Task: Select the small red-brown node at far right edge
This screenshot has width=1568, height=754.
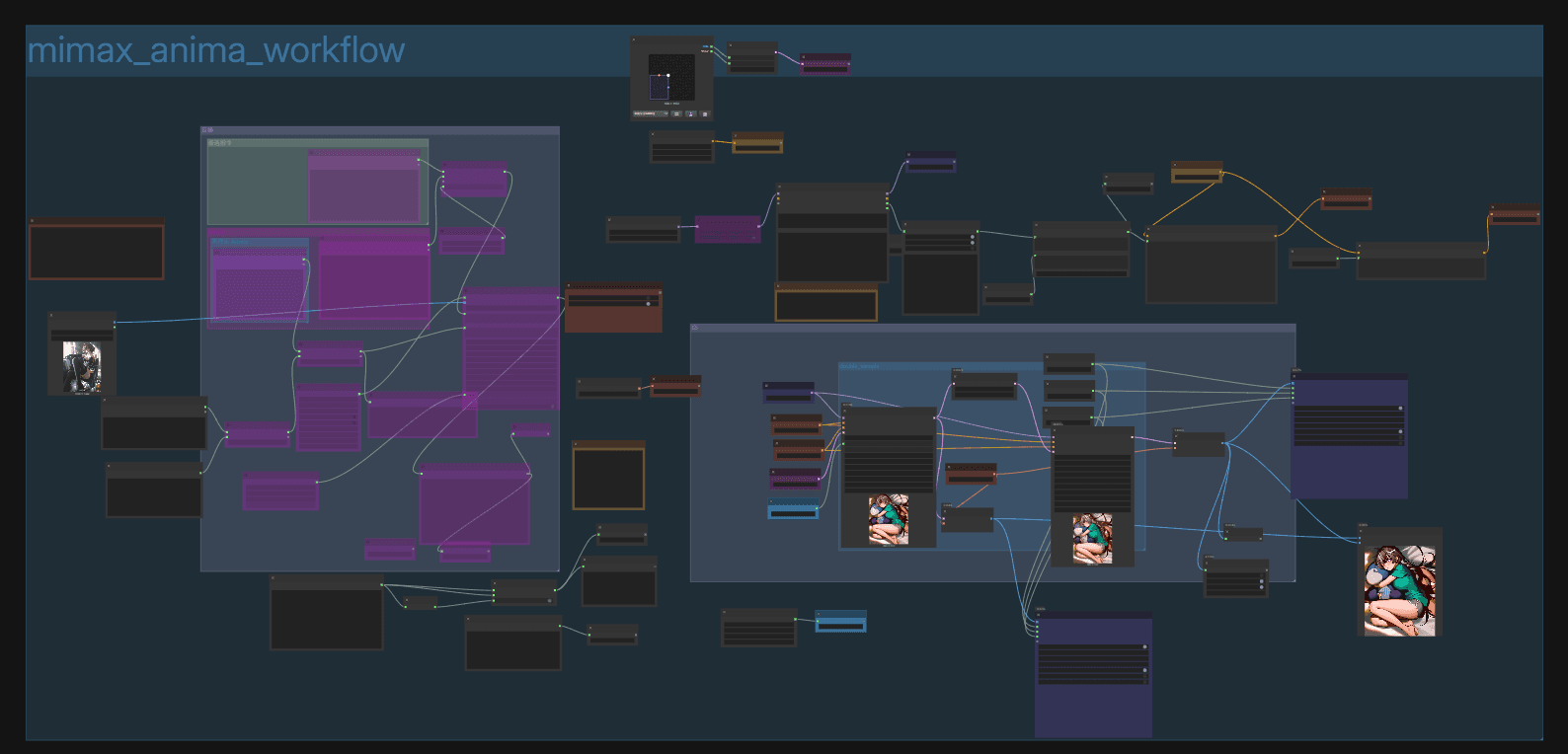Action: pyautogui.click(x=1515, y=214)
